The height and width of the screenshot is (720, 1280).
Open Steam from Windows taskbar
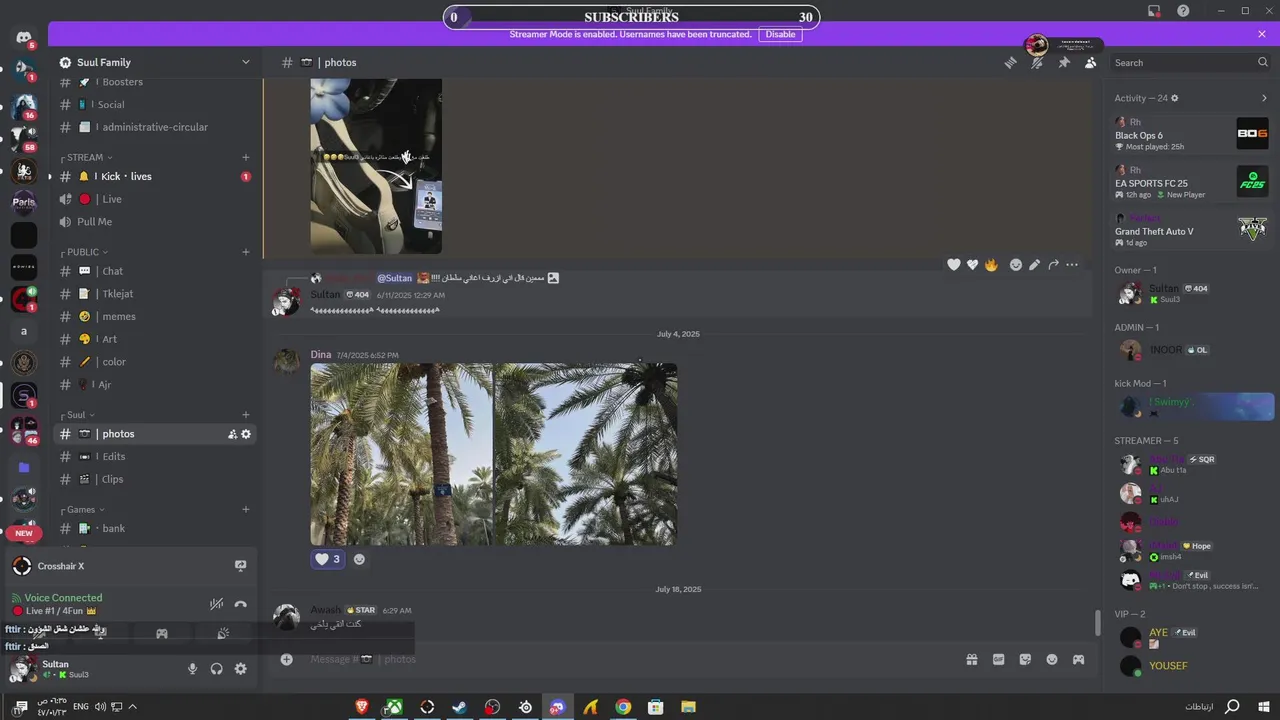459,707
